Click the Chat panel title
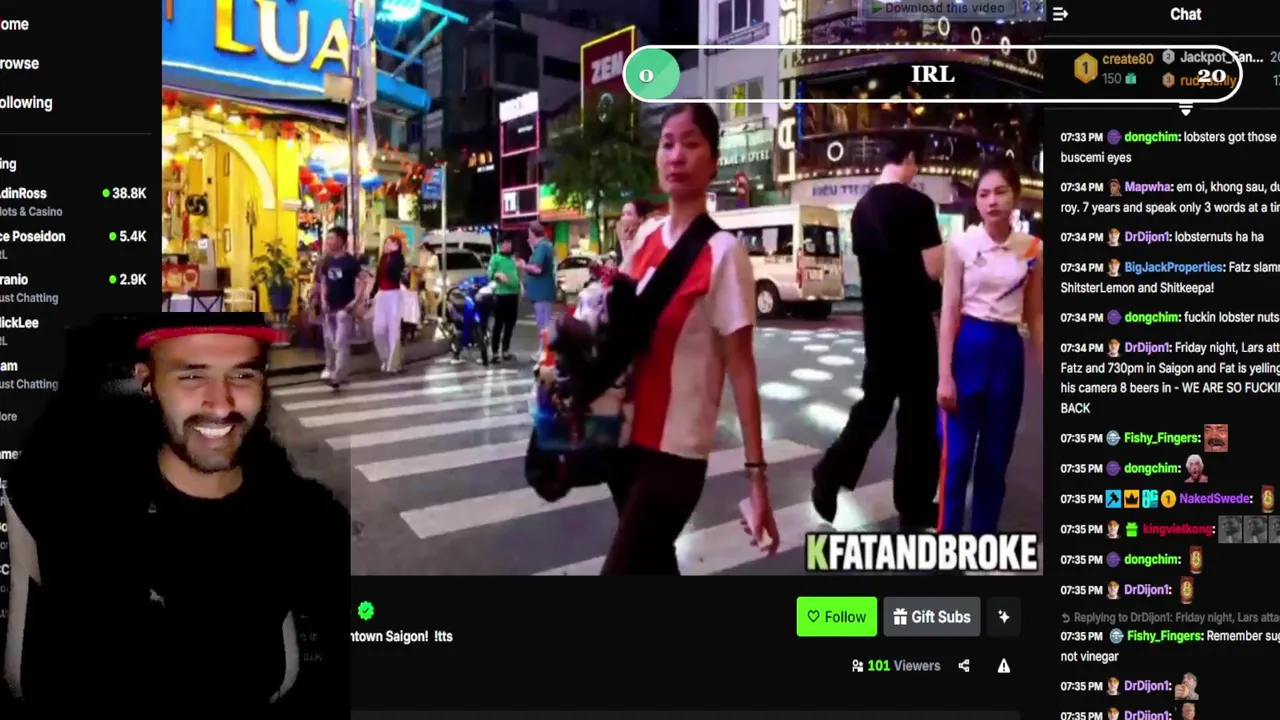The height and width of the screenshot is (720, 1280). 1186,14
